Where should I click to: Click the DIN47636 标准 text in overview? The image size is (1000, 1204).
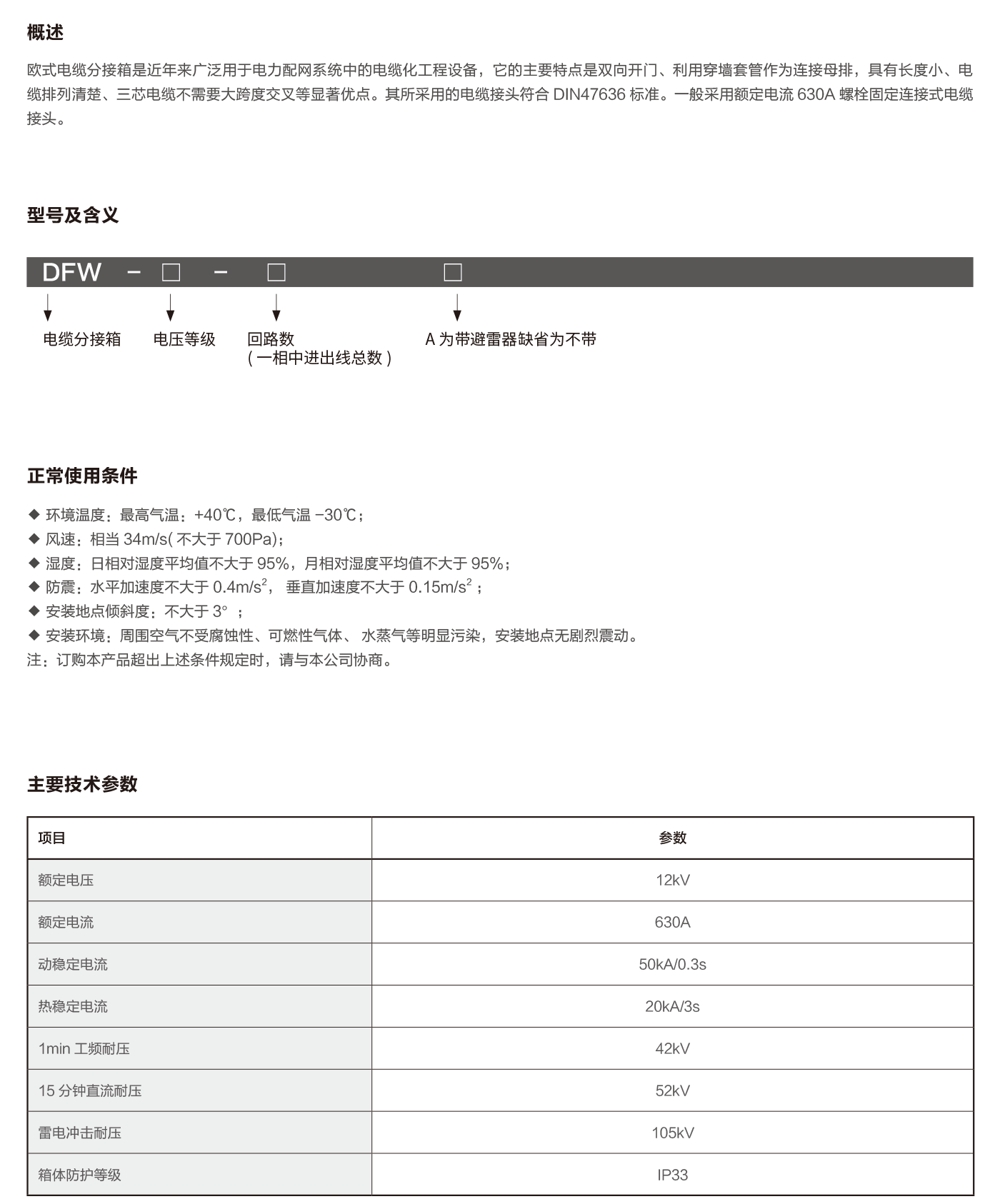(606, 94)
